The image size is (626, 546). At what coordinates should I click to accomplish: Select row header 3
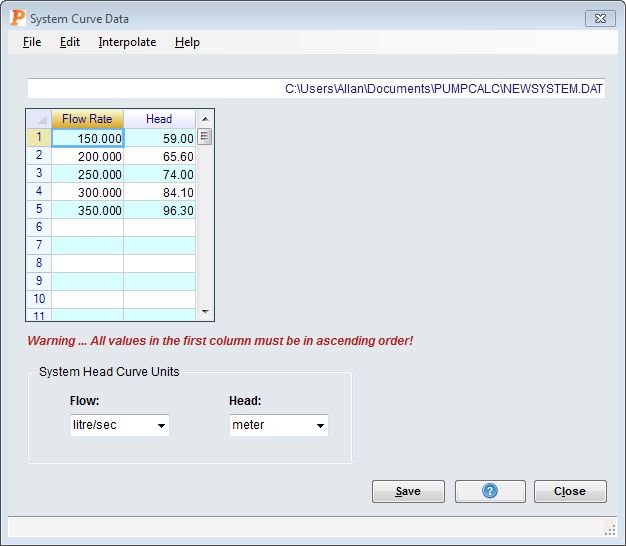click(x=39, y=173)
